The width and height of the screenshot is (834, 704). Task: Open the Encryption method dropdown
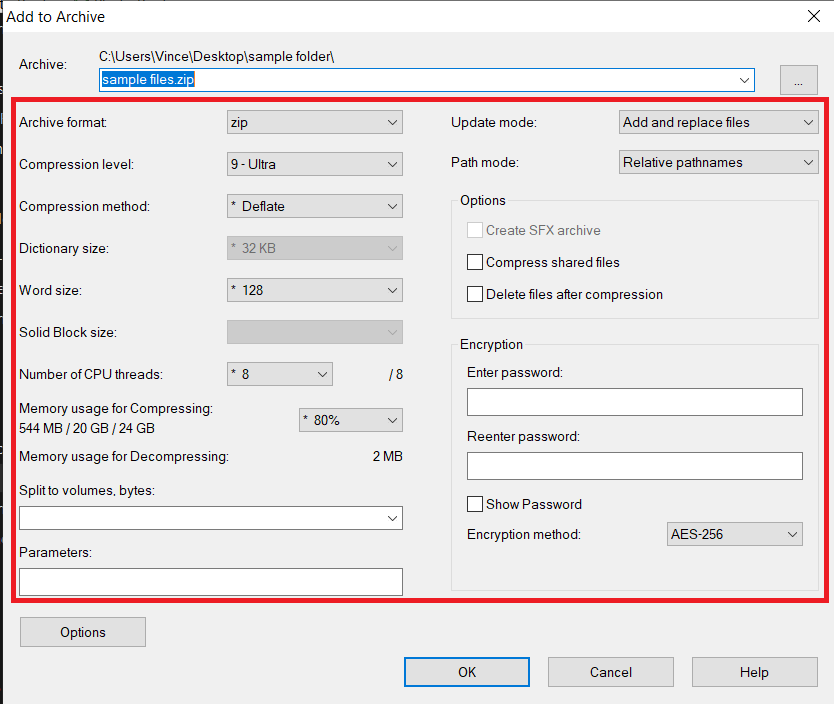[x=734, y=533]
